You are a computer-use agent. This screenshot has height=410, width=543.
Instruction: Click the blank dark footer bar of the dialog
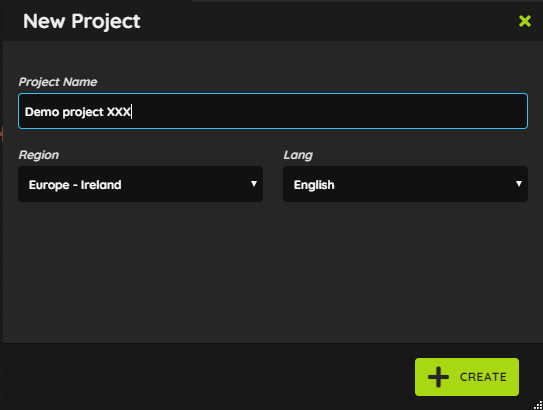(208, 376)
